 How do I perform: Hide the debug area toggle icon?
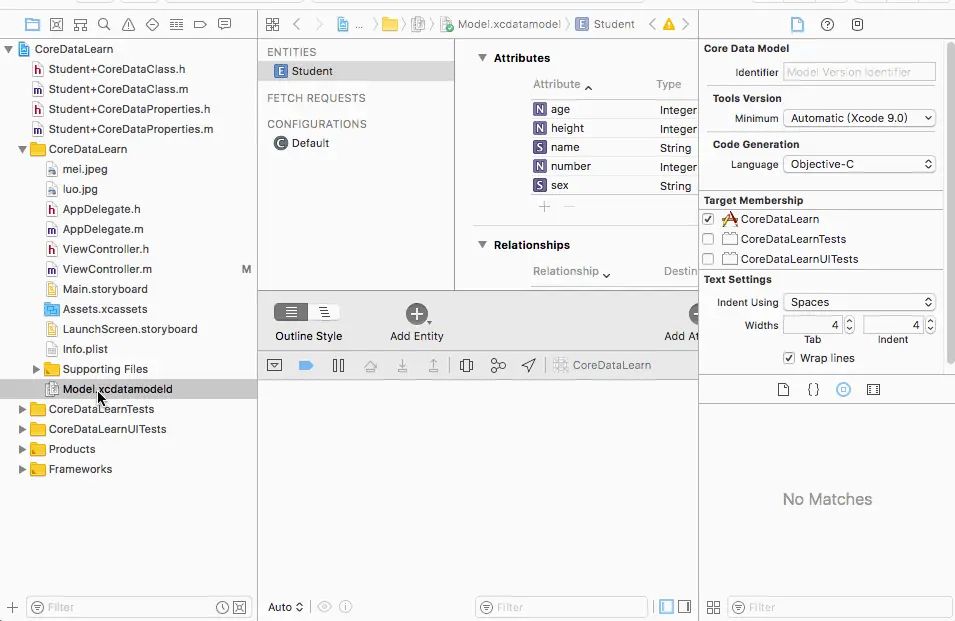(x=275, y=365)
